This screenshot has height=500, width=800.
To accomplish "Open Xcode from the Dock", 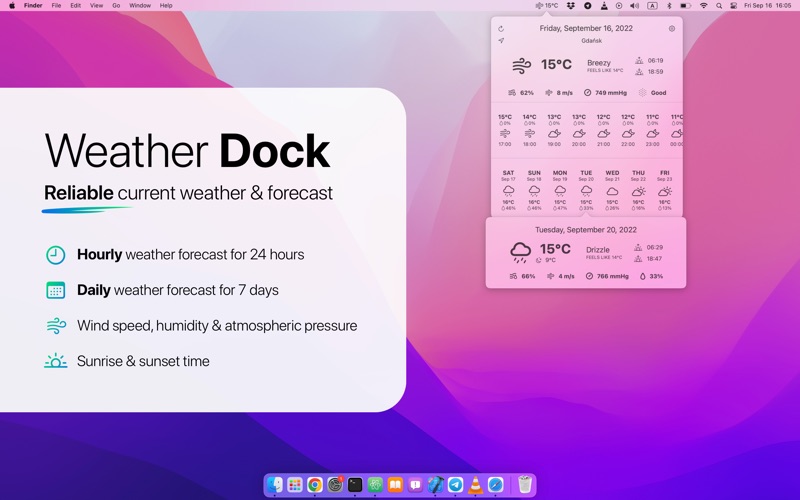I will coord(435,485).
